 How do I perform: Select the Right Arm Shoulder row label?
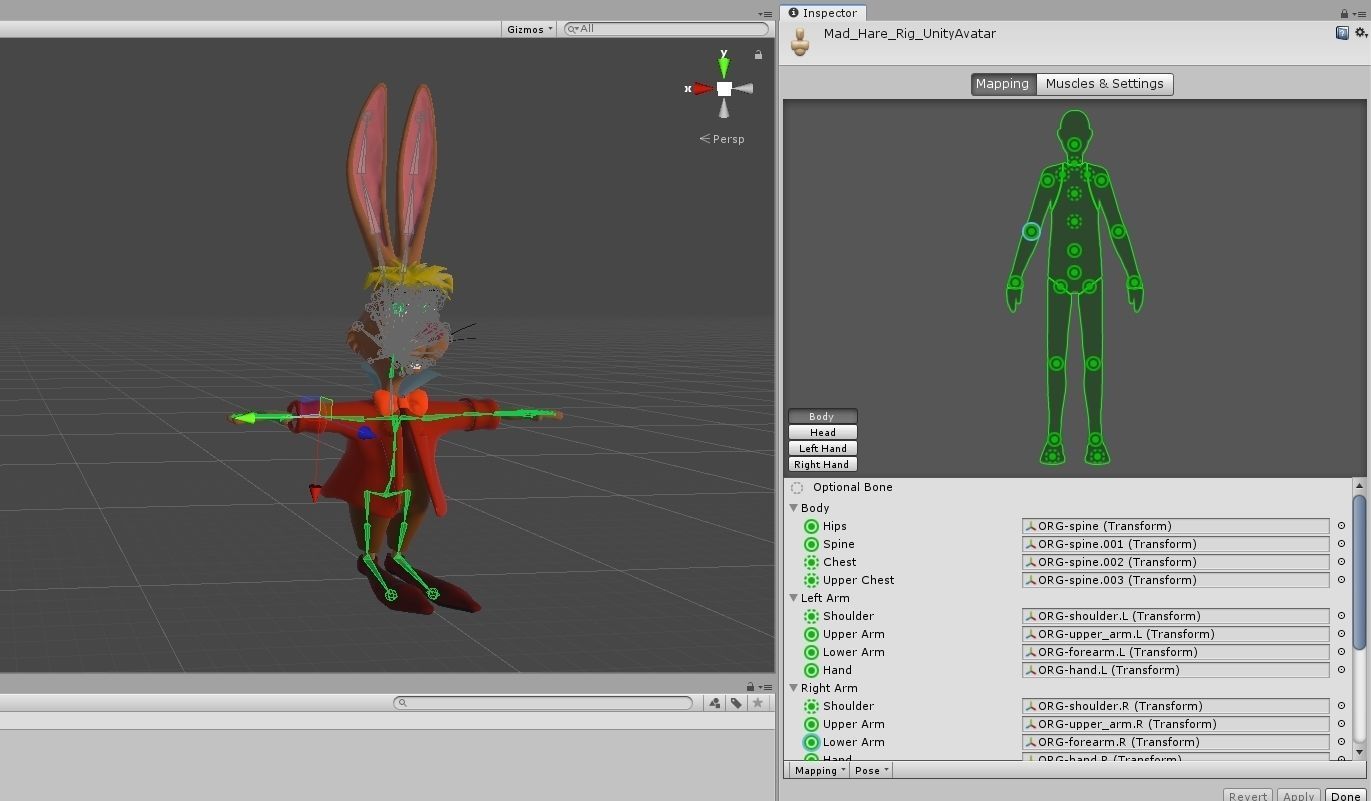click(x=848, y=706)
